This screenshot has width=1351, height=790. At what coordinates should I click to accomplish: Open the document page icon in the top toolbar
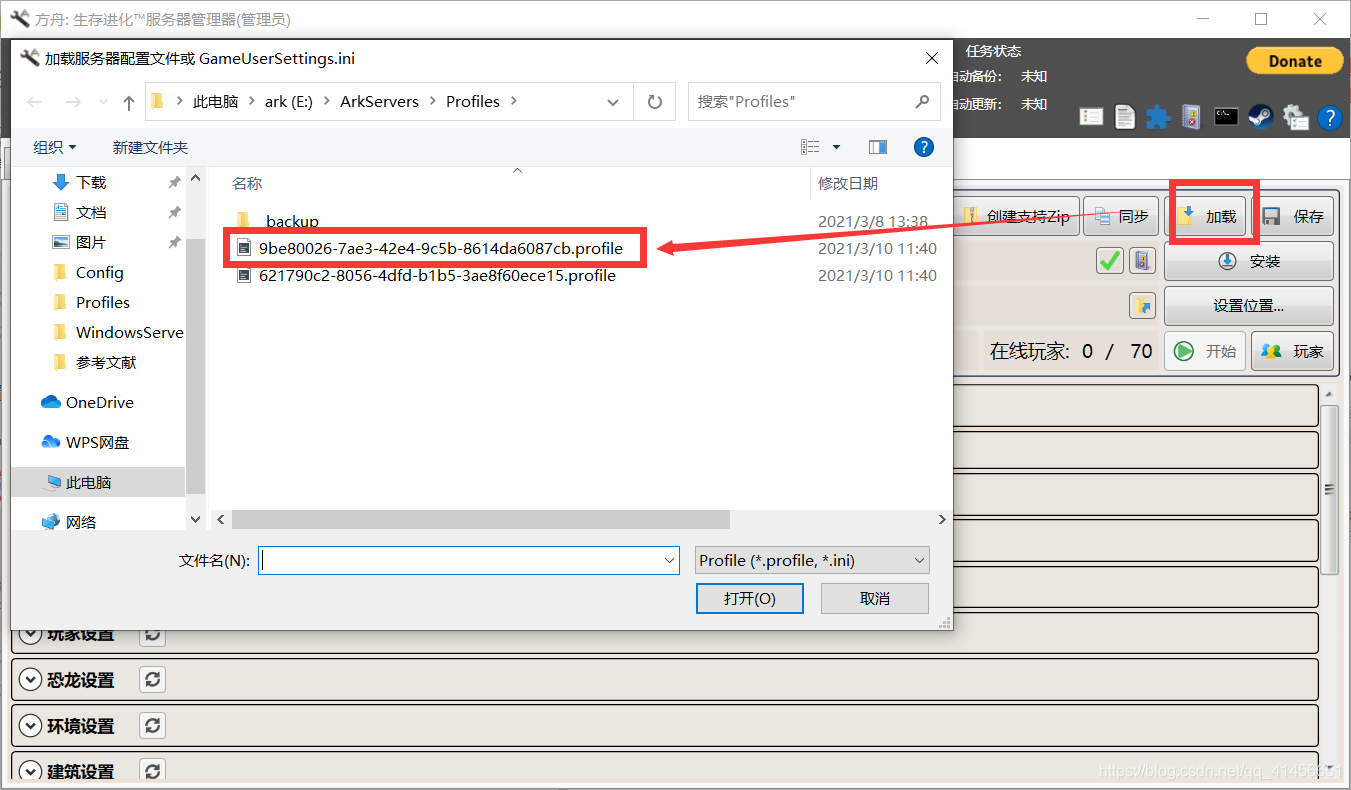click(x=1125, y=117)
